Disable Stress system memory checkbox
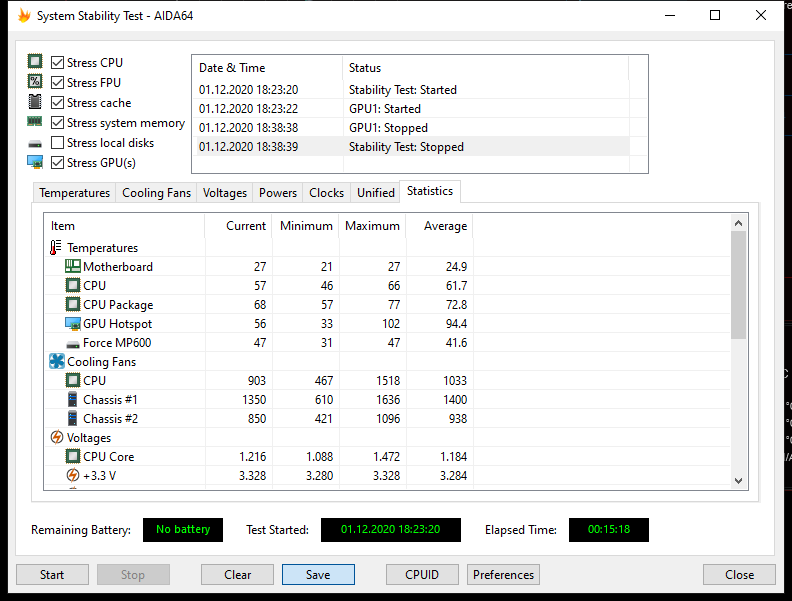This screenshot has width=792, height=601. coord(58,123)
